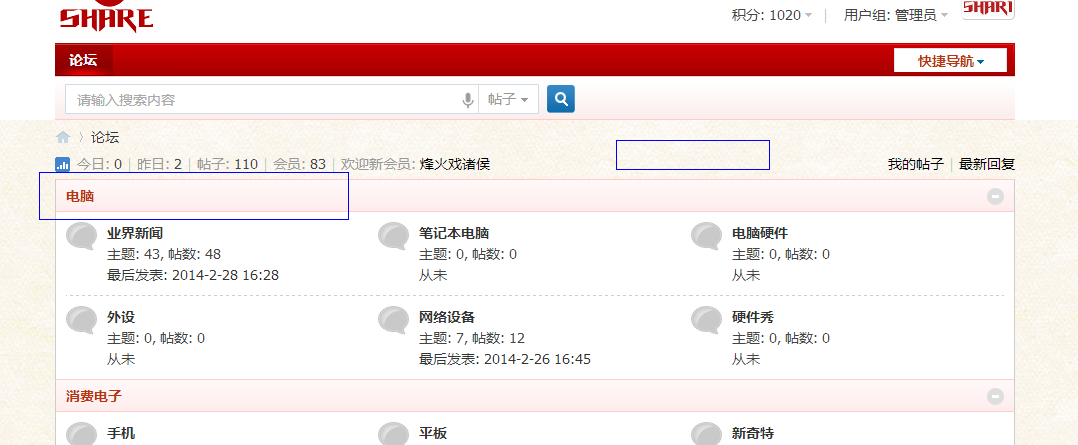Collapse the 消费电子 category section
The width and height of the screenshot is (1078, 445).
(x=995, y=397)
